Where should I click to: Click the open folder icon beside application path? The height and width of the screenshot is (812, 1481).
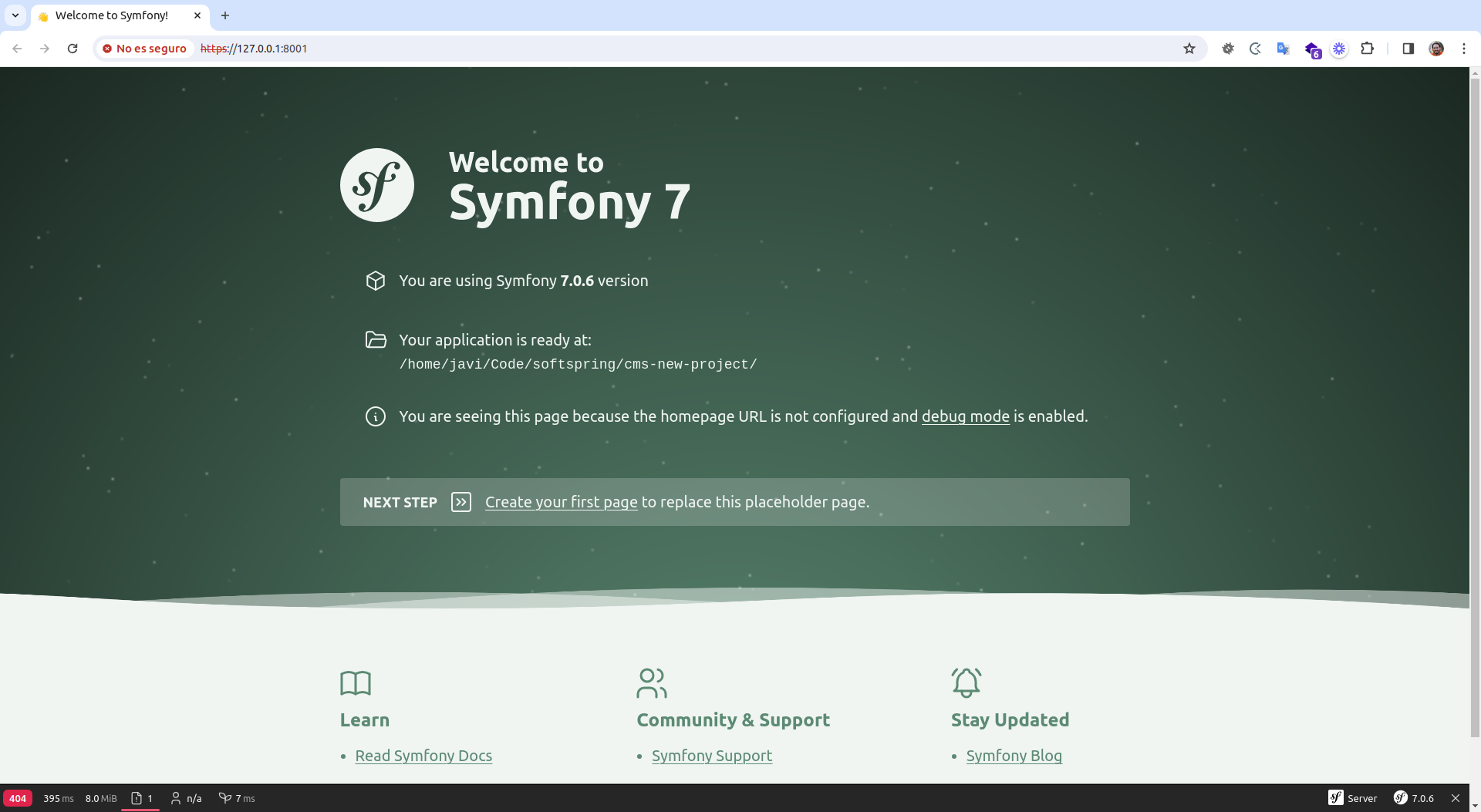point(376,339)
